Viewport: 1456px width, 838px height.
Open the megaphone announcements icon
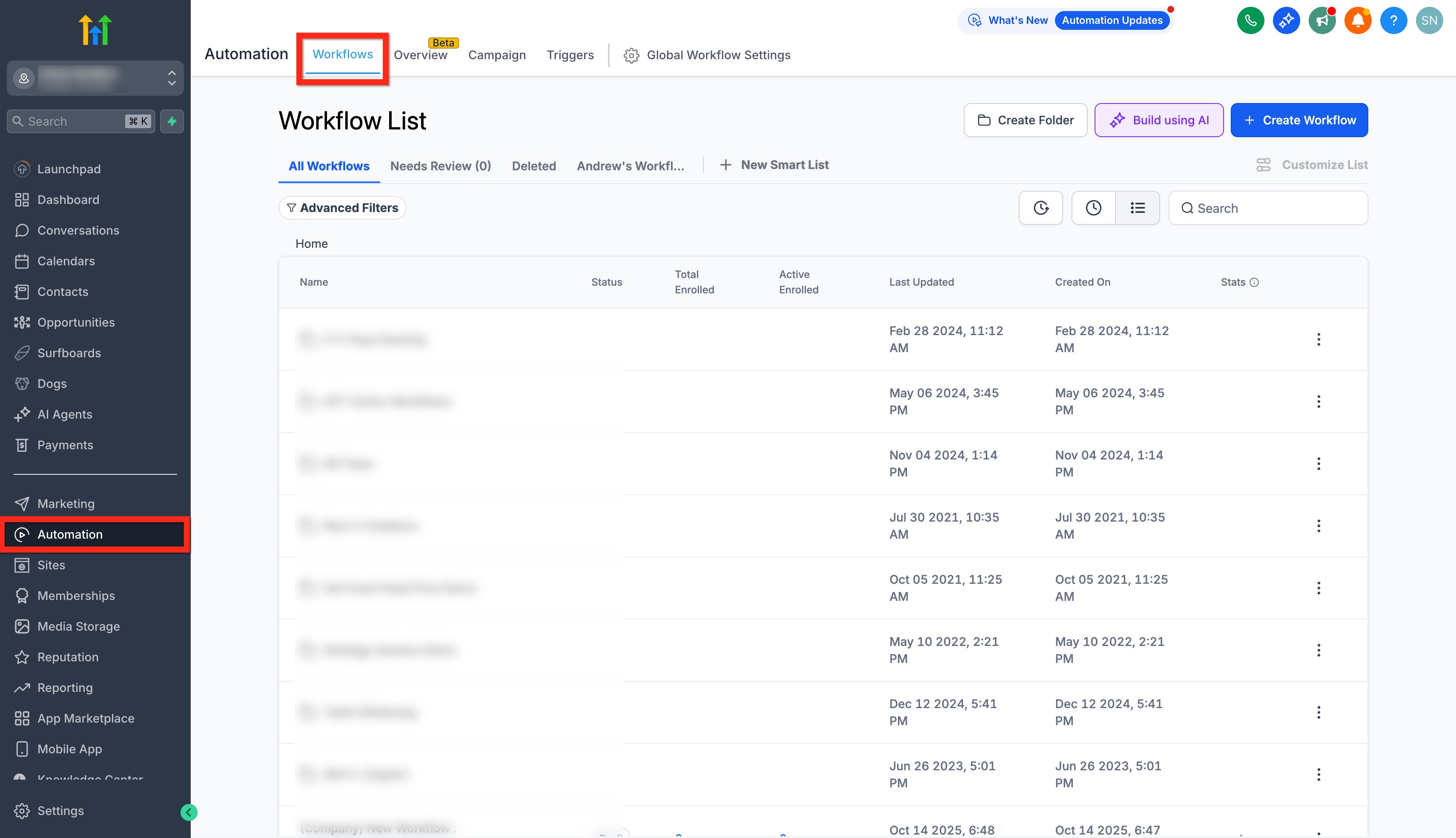point(1321,21)
